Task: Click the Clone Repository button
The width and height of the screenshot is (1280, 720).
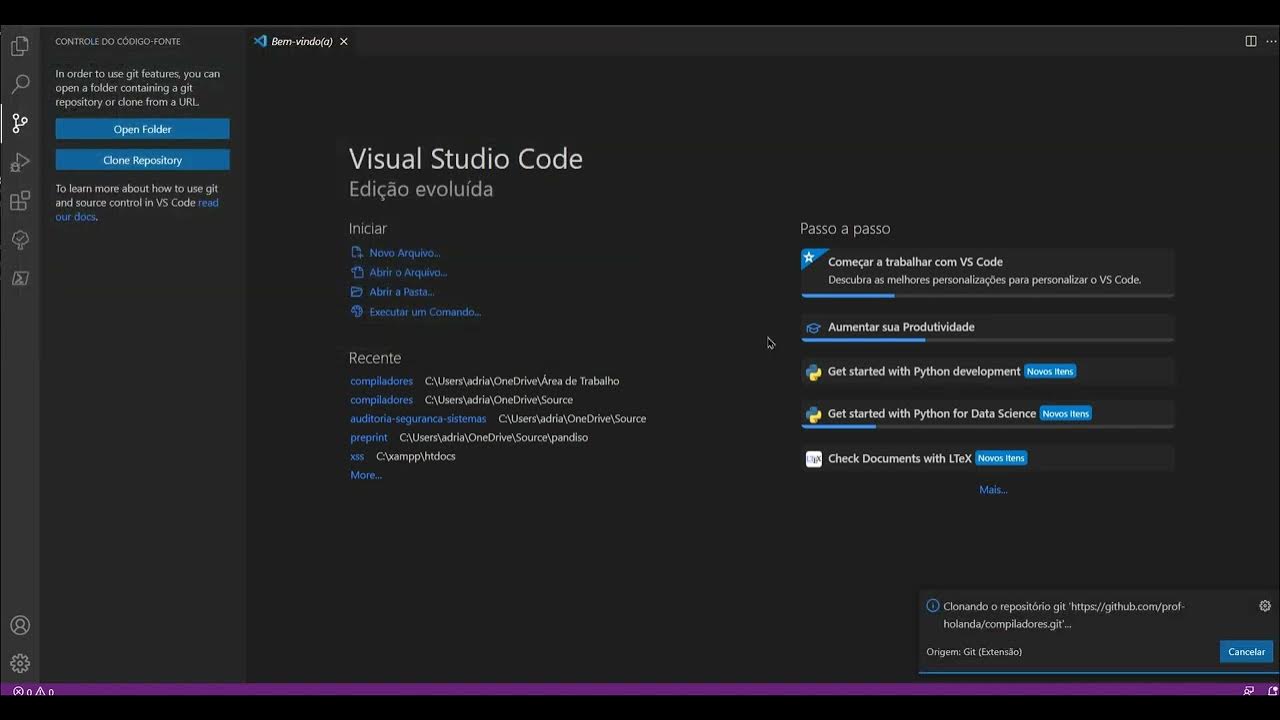Action: tap(142, 160)
